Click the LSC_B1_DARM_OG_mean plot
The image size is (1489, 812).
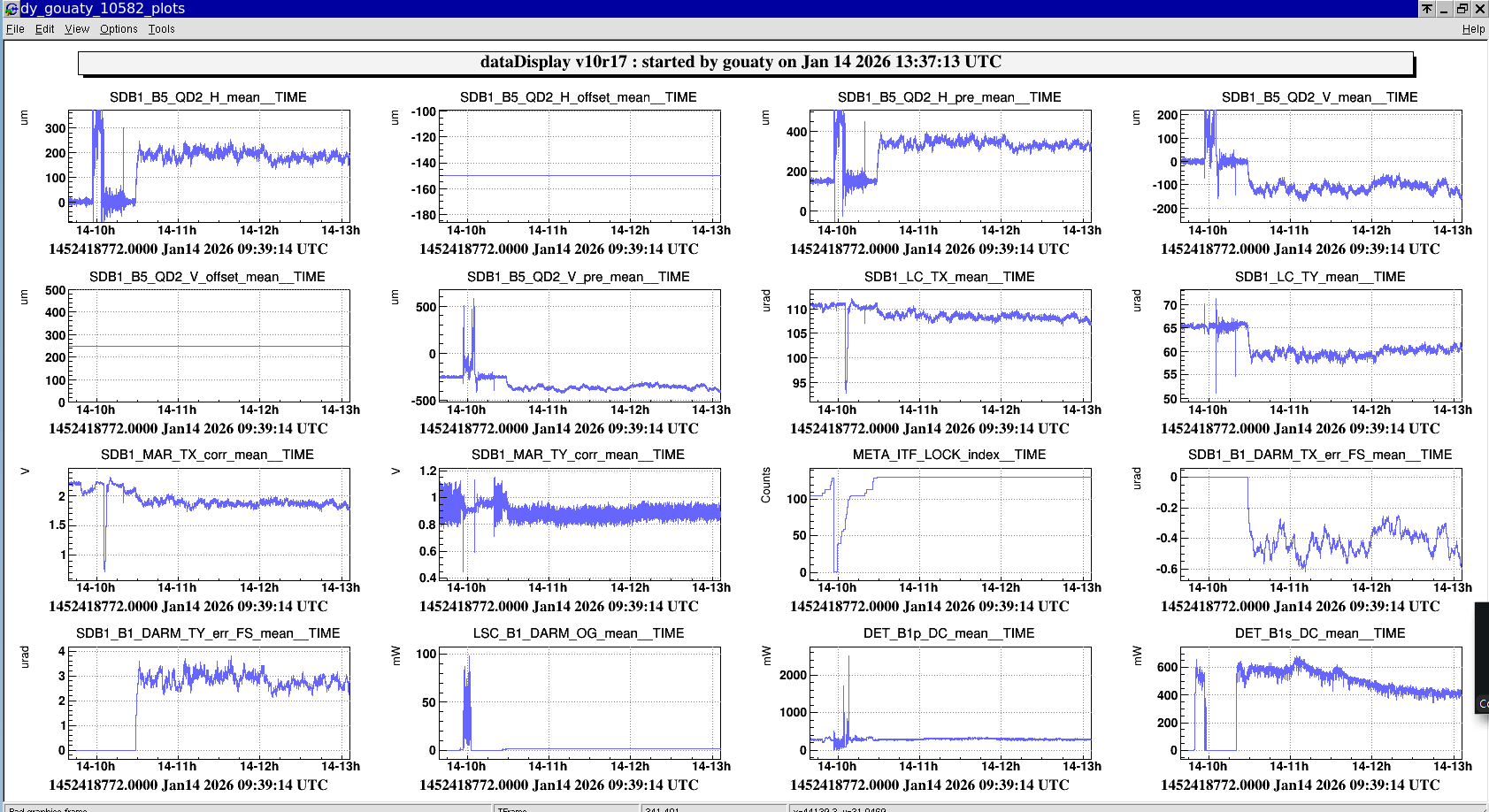pyautogui.click(x=579, y=702)
